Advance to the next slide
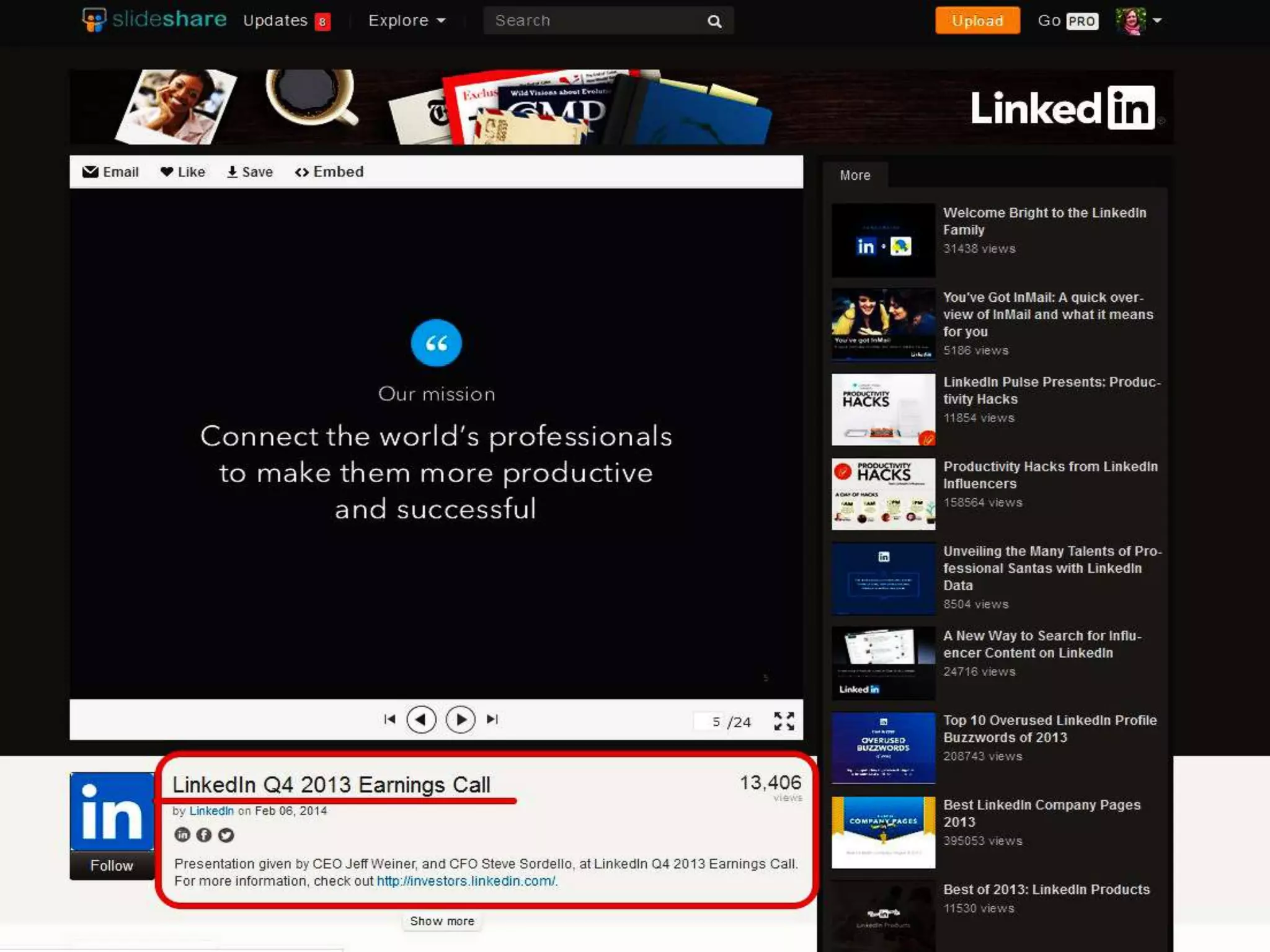 coord(461,720)
